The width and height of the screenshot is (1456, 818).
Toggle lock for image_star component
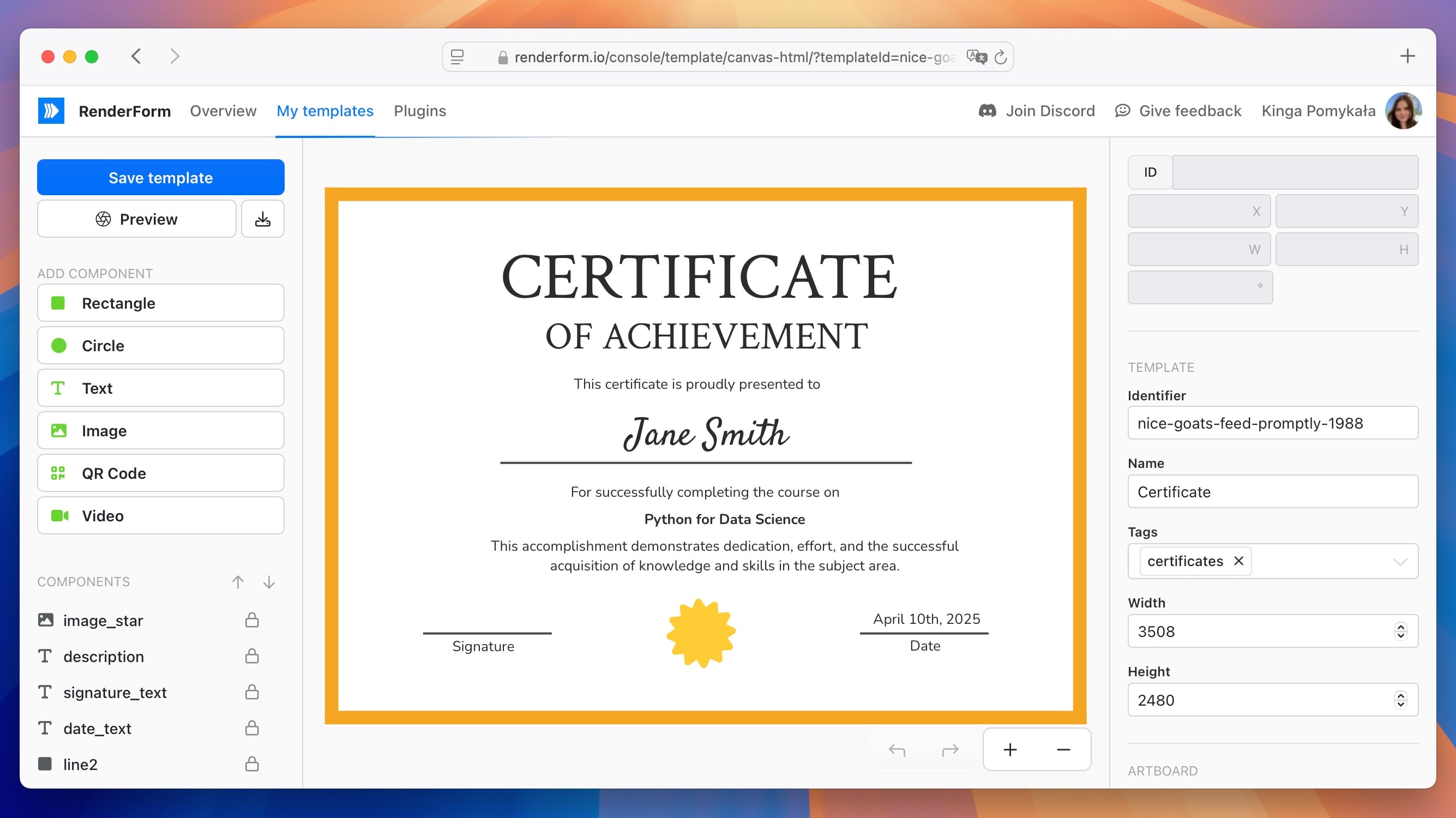tap(252, 620)
